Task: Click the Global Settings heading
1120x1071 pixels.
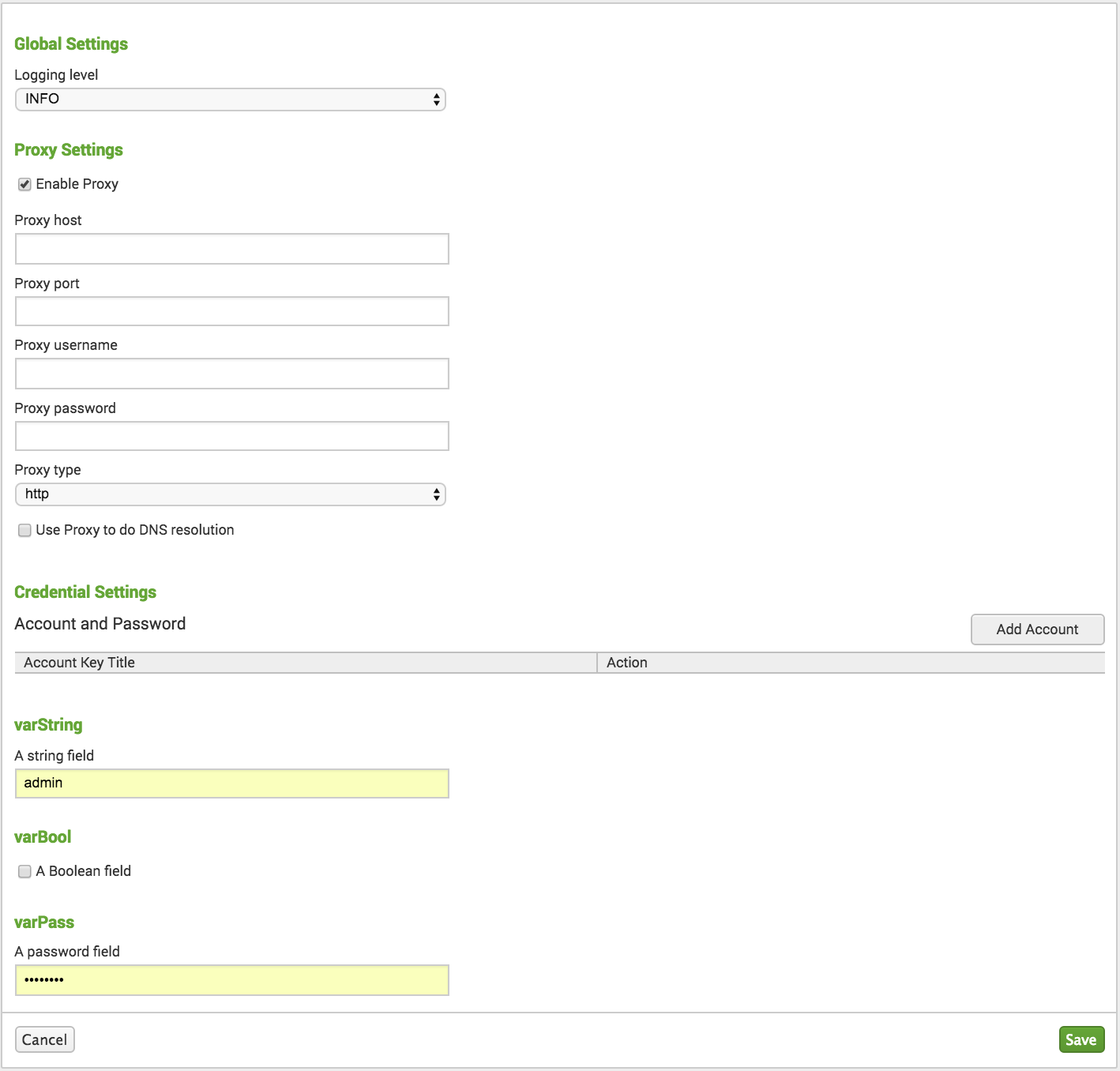Action: pos(71,44)
